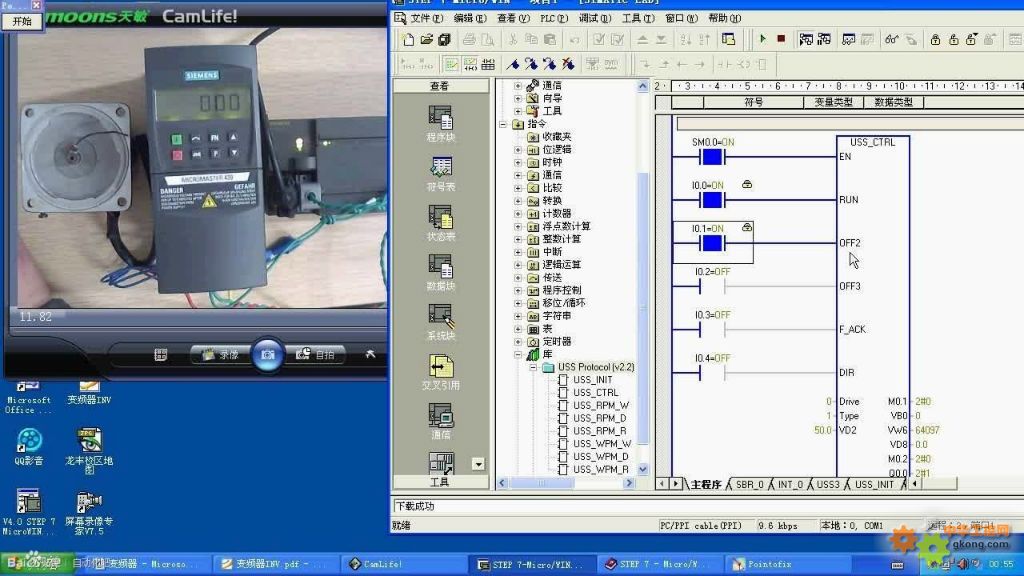Expand the 计数器 instruction folder
Viewport: 1024px width, 576px height.
coord(518,214)
